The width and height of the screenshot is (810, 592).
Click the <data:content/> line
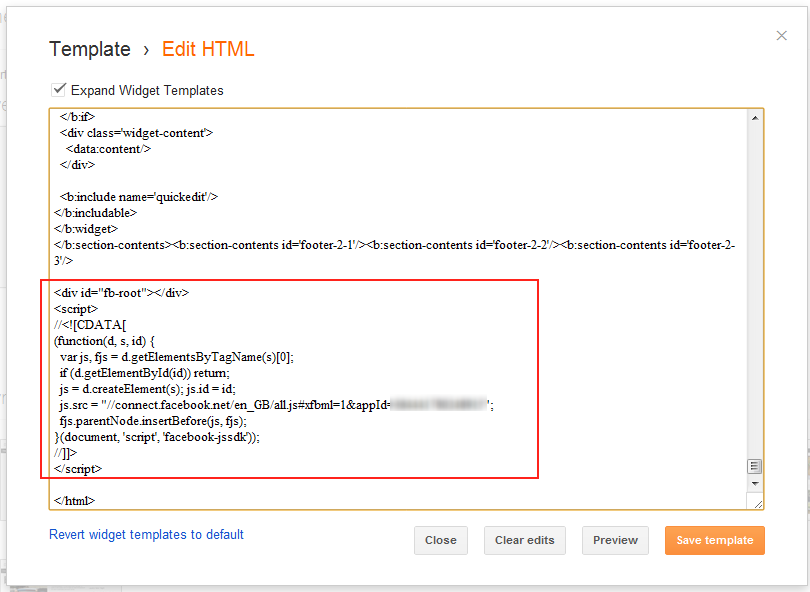coord(108,149)
